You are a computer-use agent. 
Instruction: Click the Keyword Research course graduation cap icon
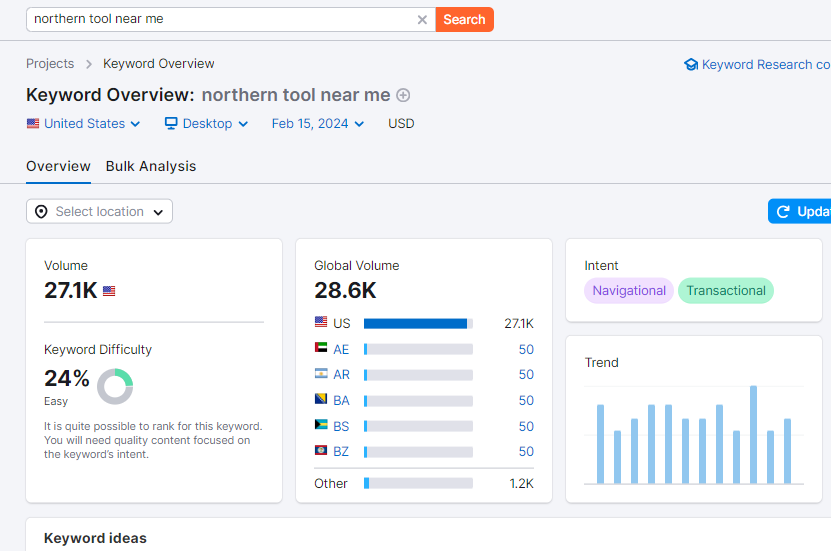pos(691,65)
